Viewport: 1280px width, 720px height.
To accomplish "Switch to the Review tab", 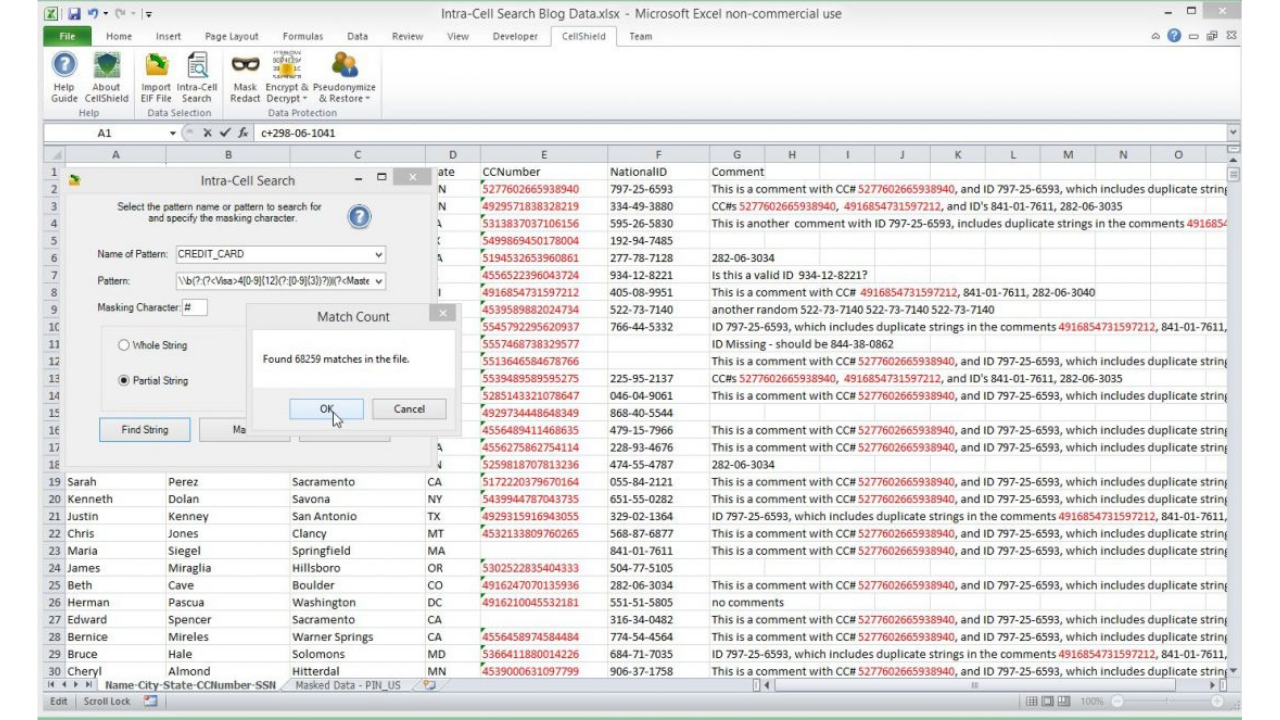I will (407, 37).
